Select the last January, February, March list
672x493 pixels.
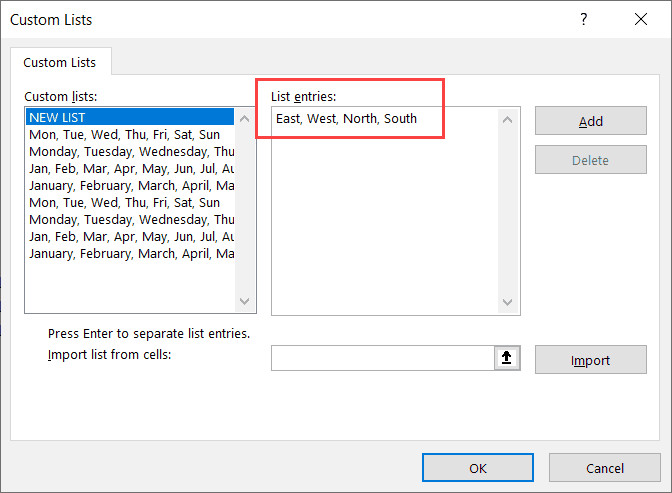(x=130, y=253)
